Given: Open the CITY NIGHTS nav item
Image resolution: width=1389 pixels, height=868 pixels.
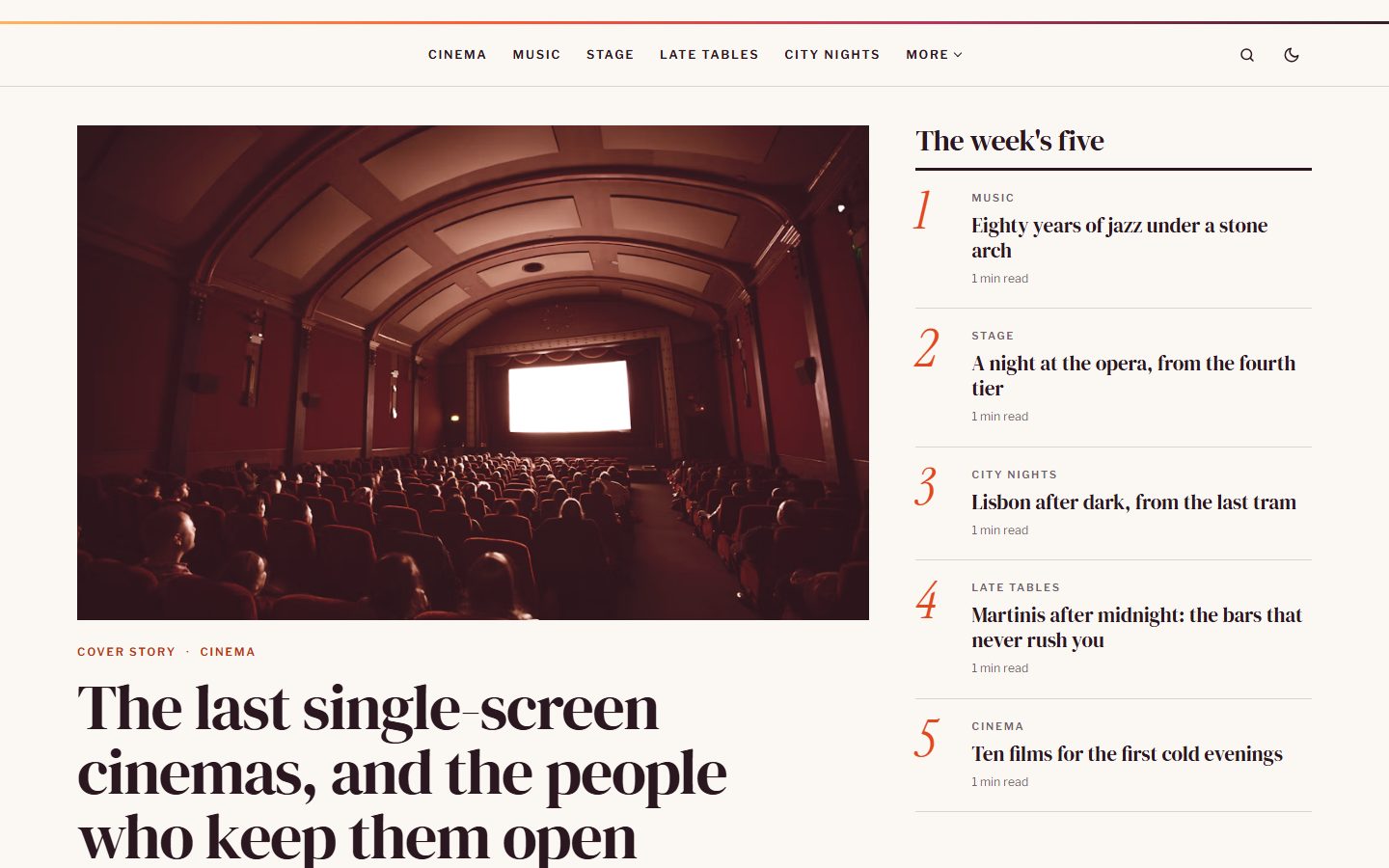Looking at the screenshot, I should tap(831, 55).
